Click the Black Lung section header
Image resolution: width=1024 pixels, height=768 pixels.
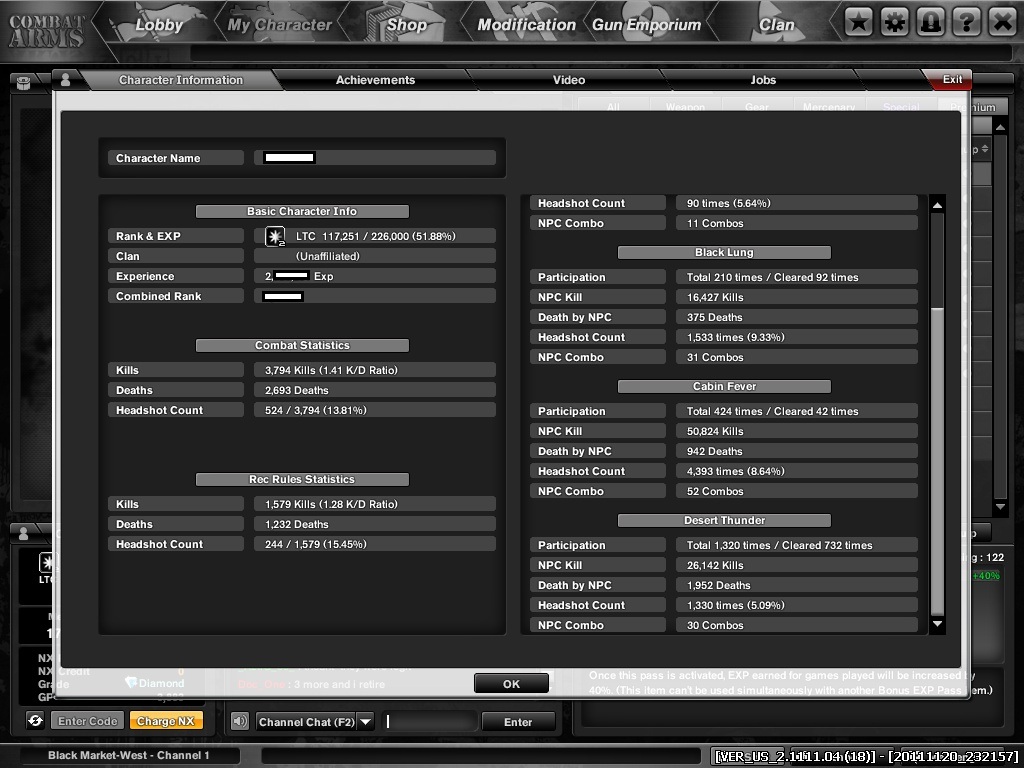724,252
